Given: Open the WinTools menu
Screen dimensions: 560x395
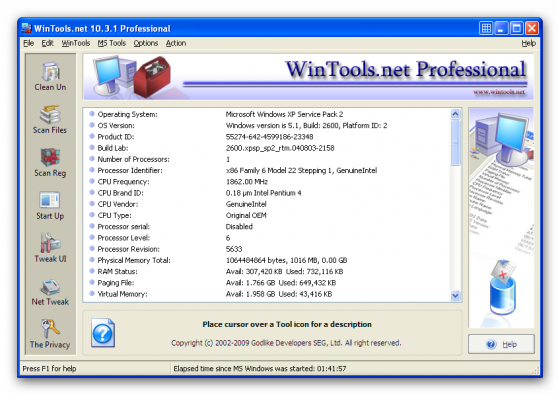Looking at the screenshot, I should [76, 43].
